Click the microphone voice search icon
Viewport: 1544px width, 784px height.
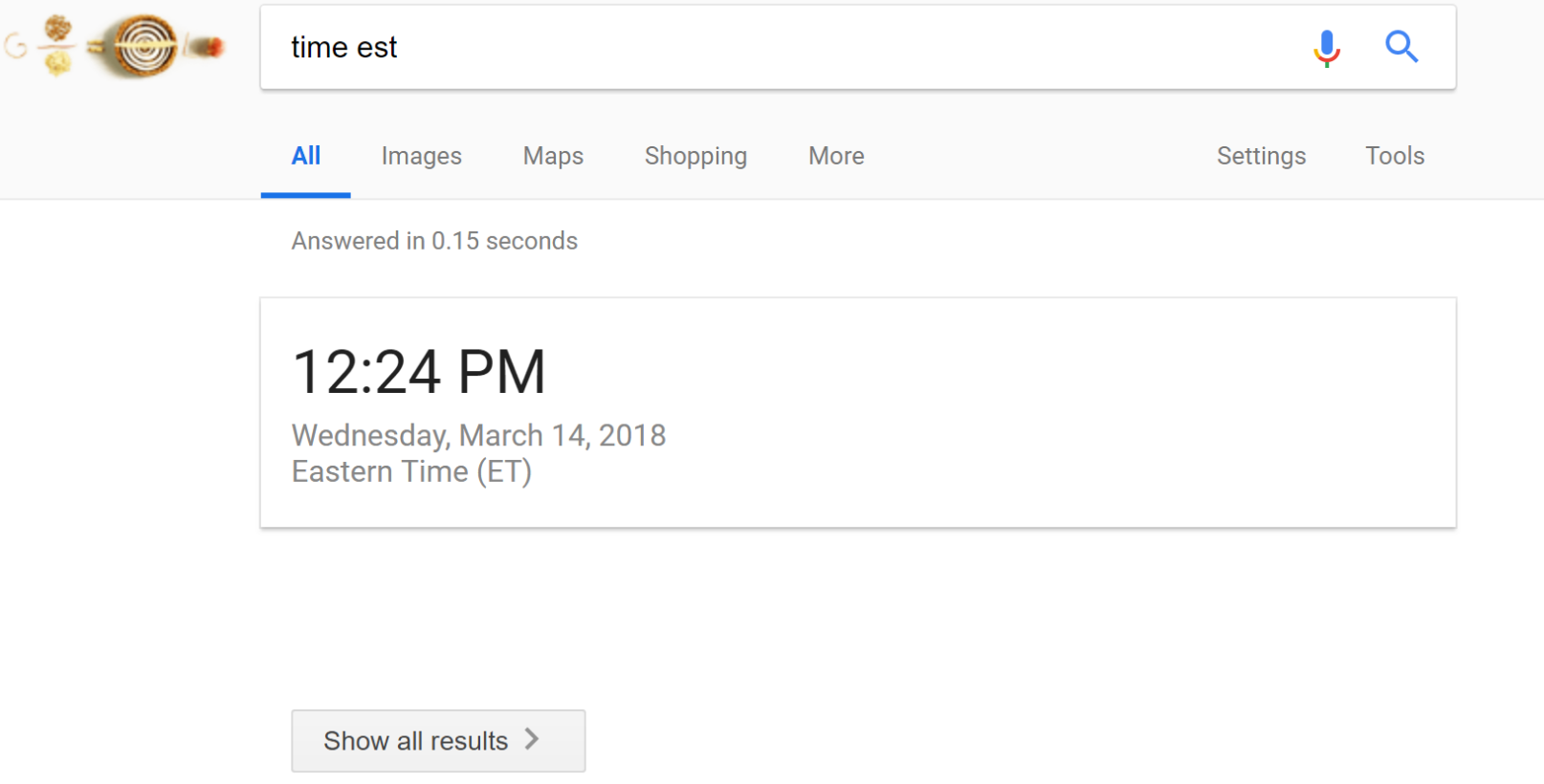[1326, 46]
